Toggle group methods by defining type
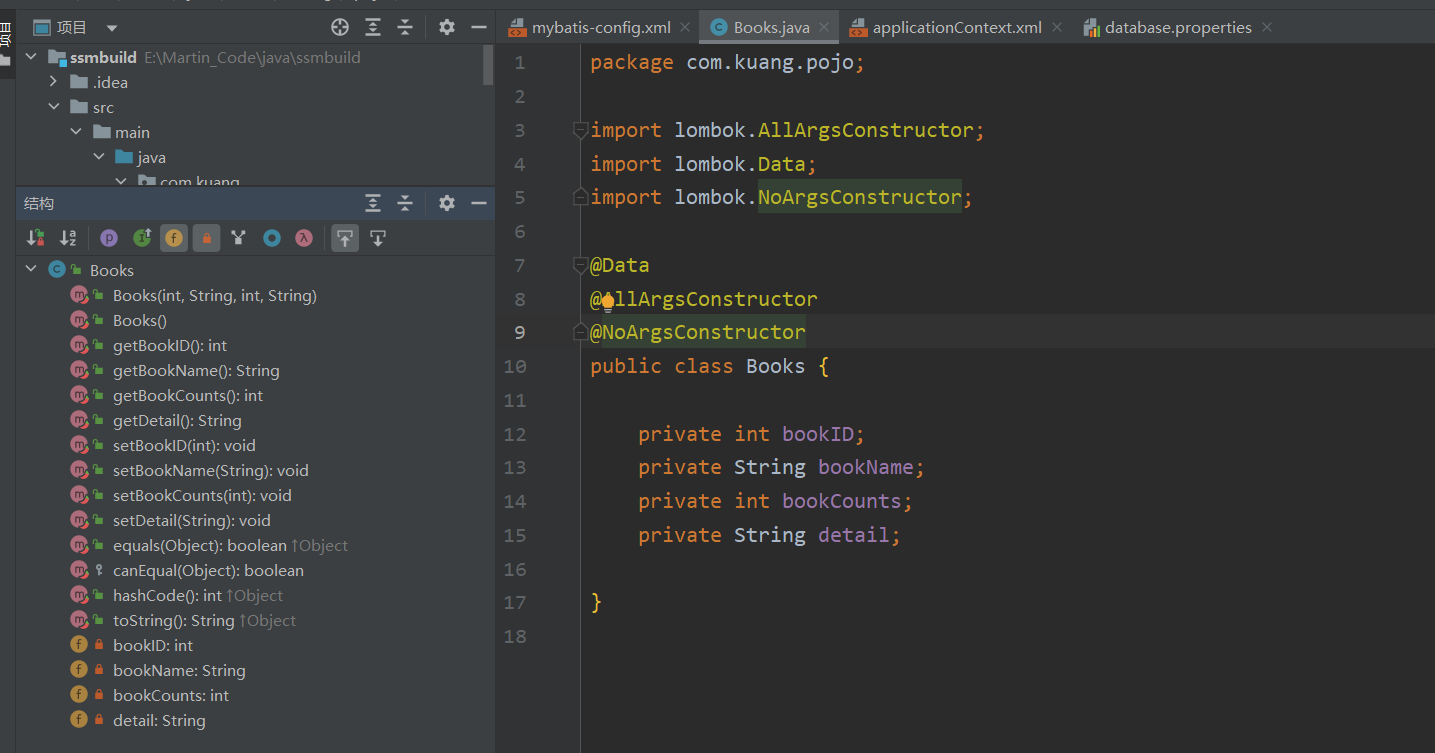The width and height of the screenshot is (1435, 753). tap(238, 238)
